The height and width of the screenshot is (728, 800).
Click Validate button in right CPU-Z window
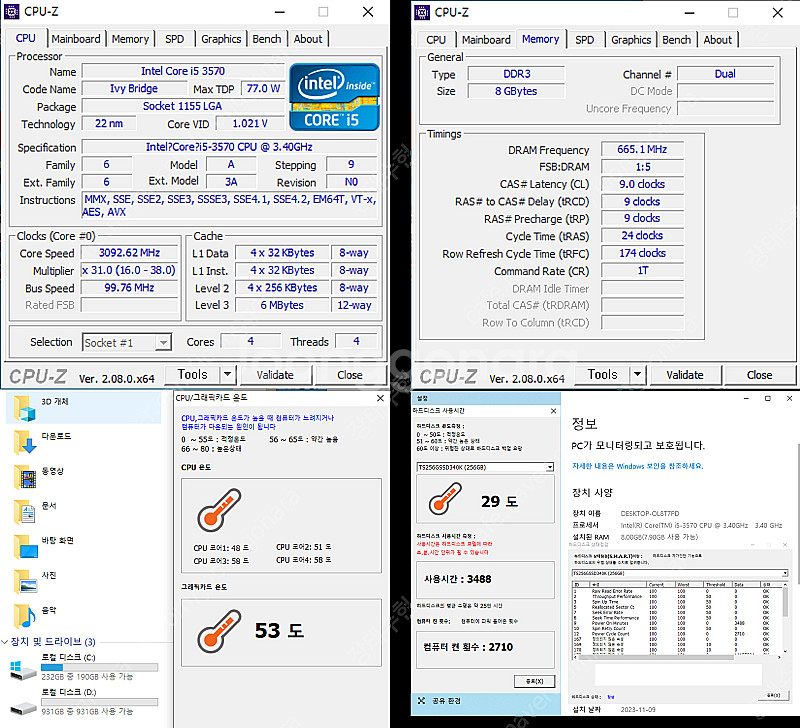pos(685,375)
